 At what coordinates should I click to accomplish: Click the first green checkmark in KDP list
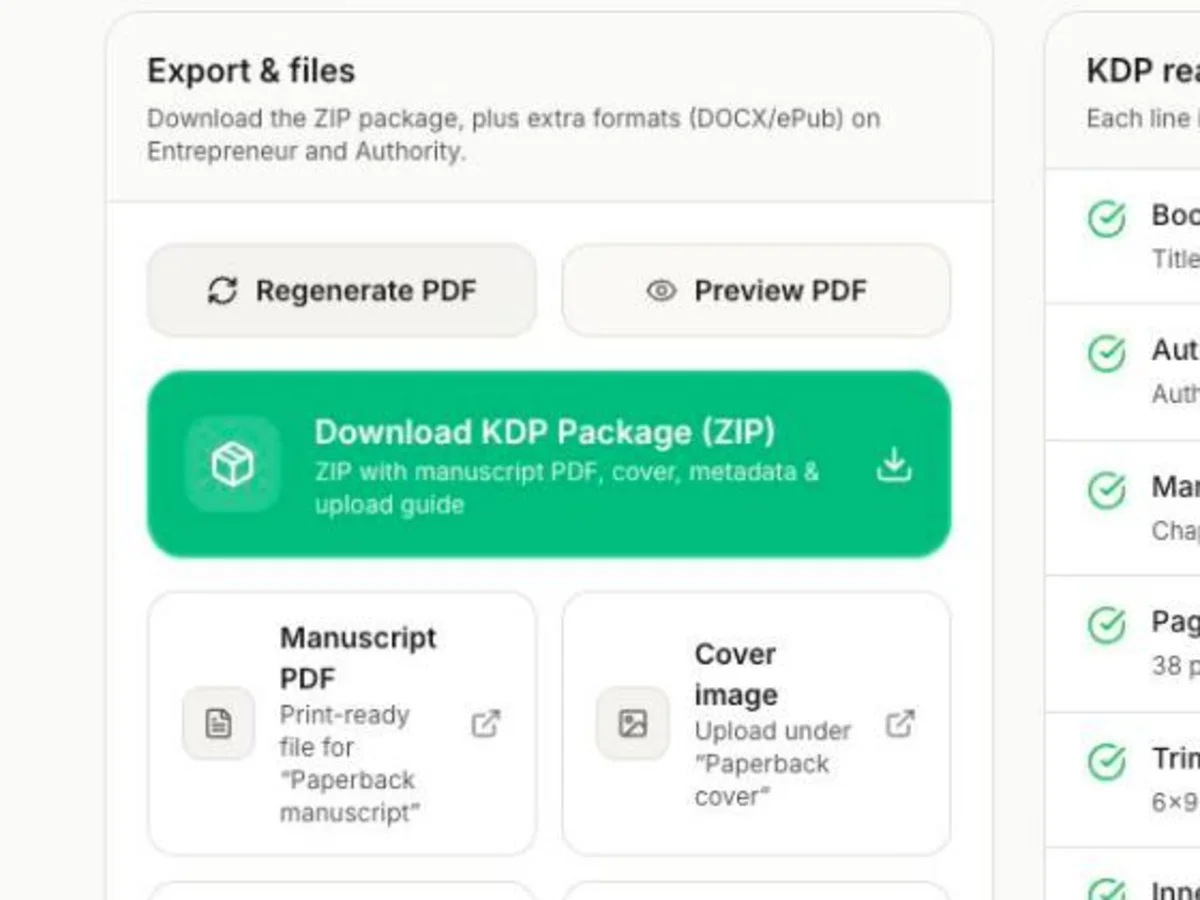point(1107,219)
